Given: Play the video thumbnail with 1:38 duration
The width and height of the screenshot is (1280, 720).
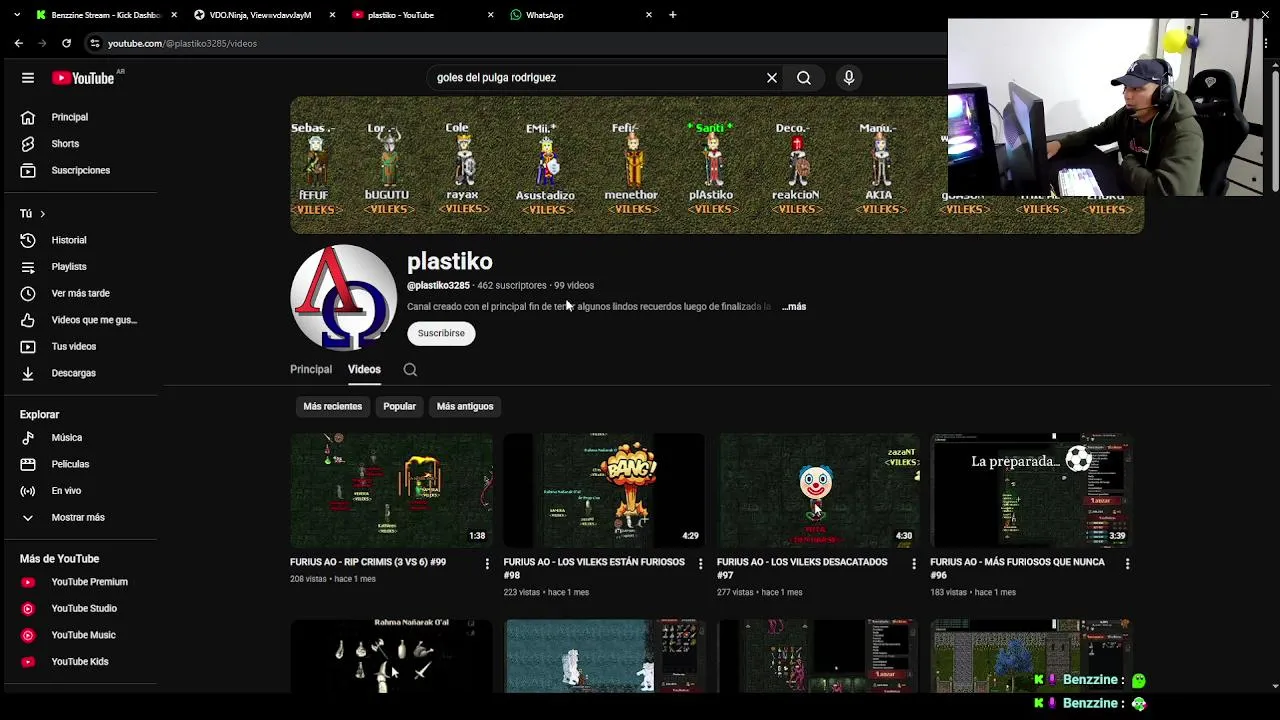Looking at the screenshot, I should pyautogui.click(x=391, y=490).
